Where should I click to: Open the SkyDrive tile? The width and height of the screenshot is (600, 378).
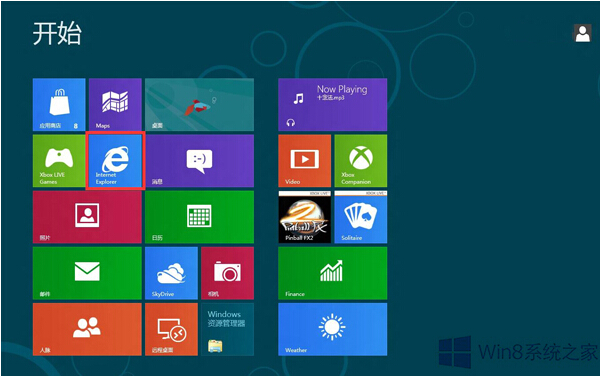coord(171,273)
